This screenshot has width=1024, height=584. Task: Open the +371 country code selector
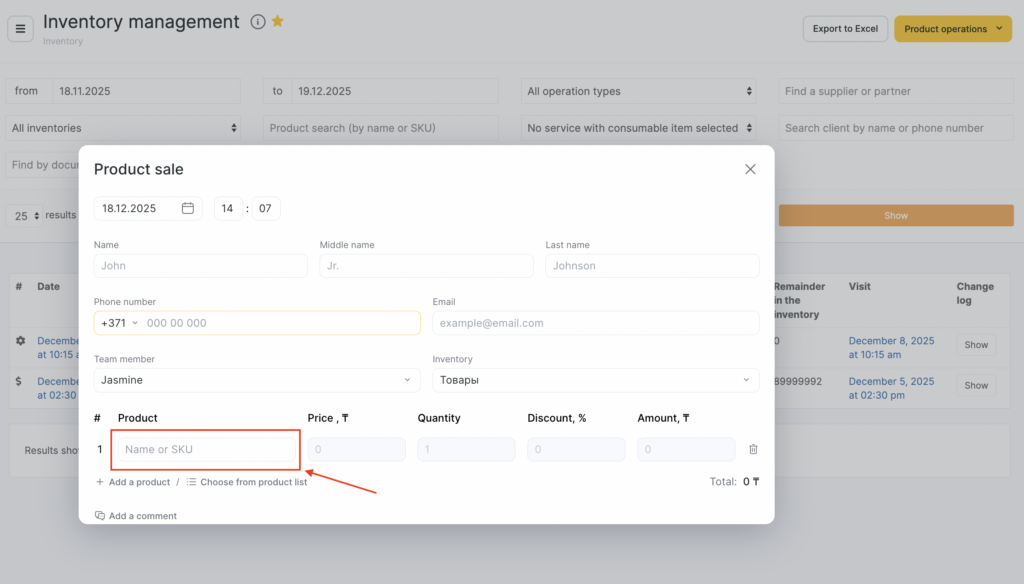(x=119, y=323)
